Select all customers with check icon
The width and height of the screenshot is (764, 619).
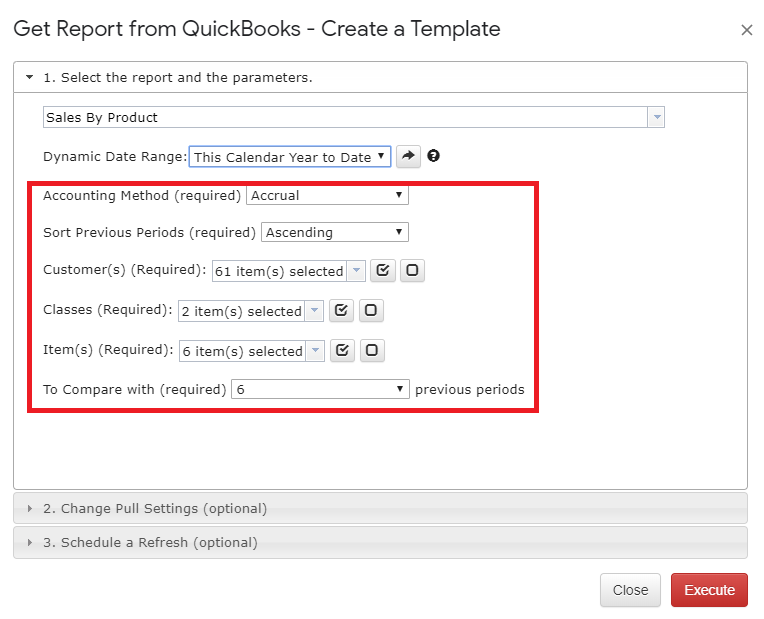[382, 271]
